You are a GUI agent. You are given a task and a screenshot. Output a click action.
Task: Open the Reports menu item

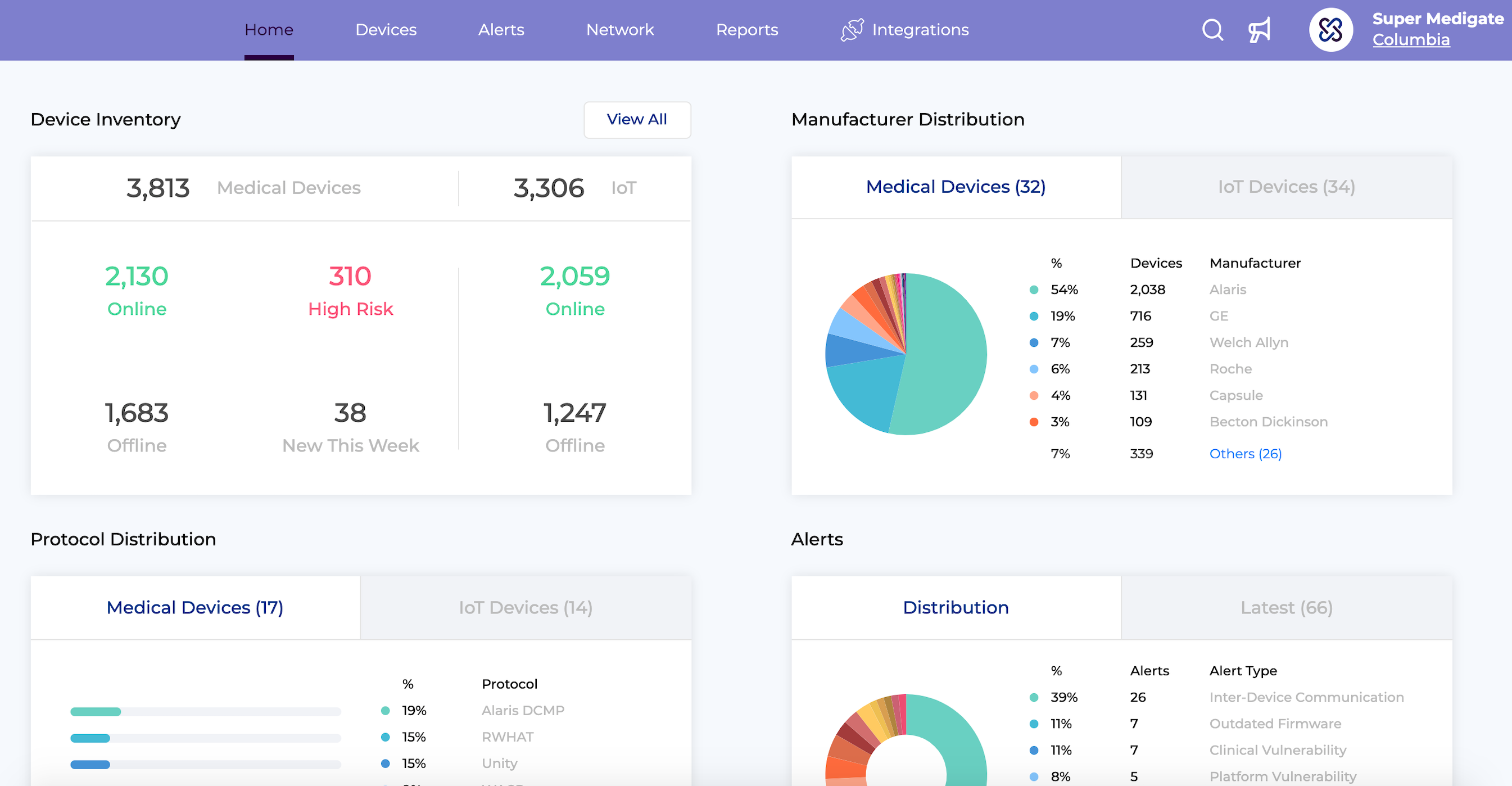click(746, 29)
